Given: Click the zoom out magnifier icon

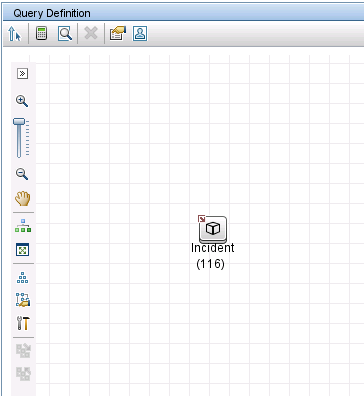Looking at the screenshot, I should [22, 174].
